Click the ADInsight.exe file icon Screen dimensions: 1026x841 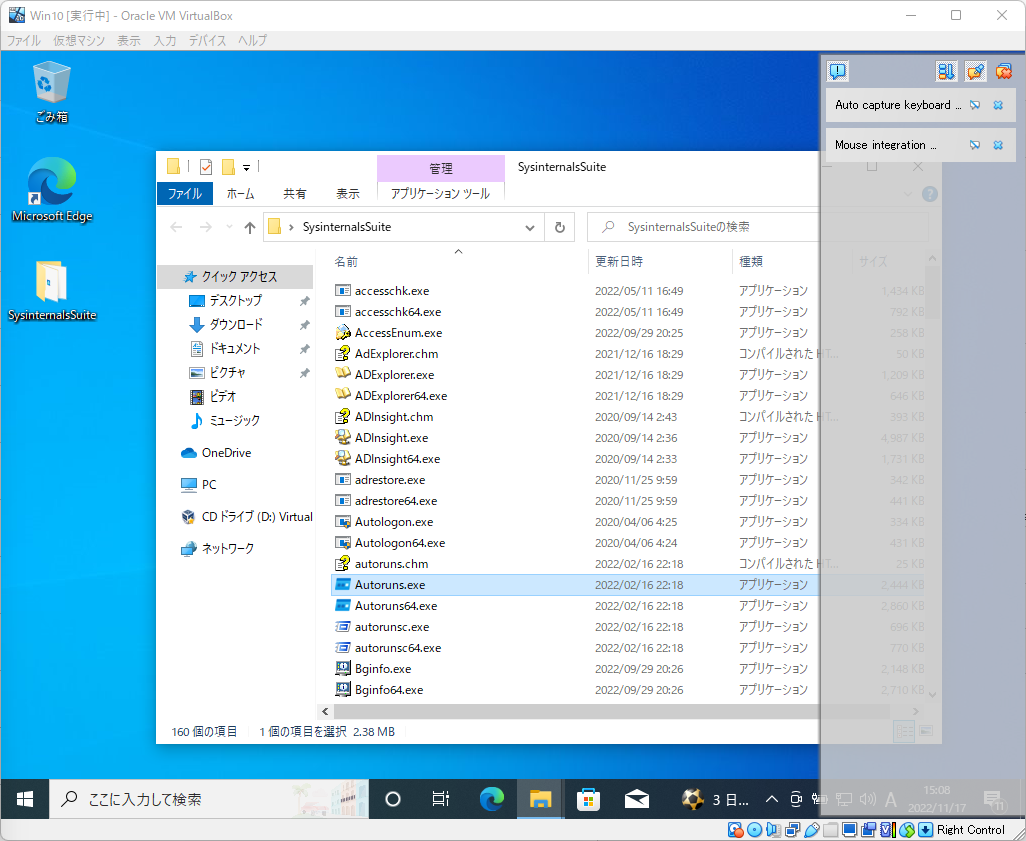[x=342, y=437]
